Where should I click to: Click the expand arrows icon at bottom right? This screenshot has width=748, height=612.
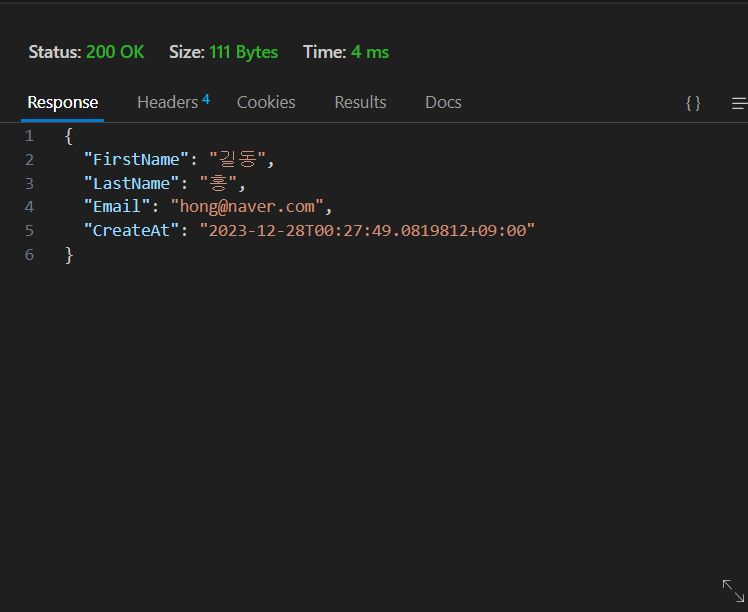pyautogui.click(x=733, y=591)
